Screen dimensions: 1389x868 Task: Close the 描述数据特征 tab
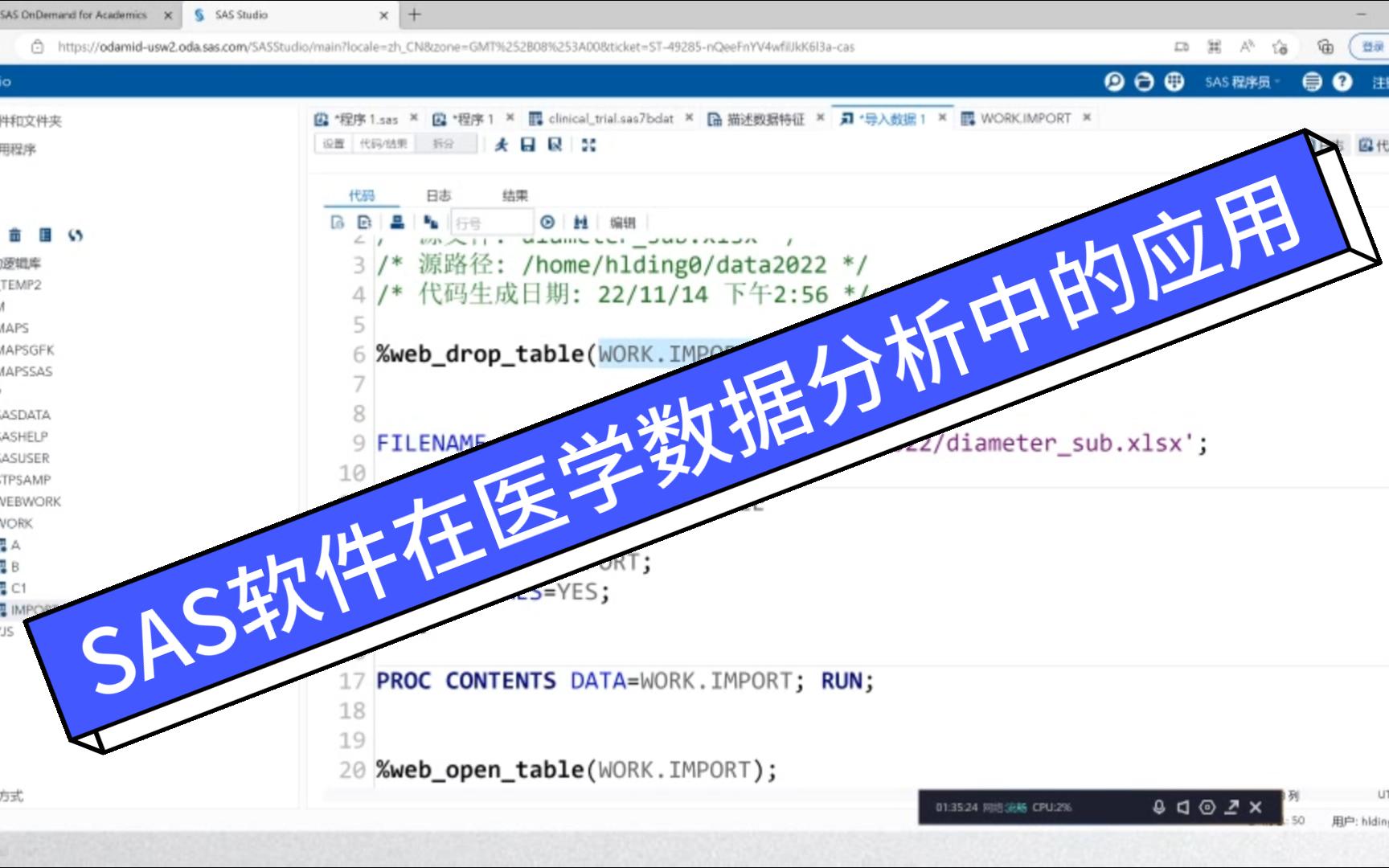point(820,117)
